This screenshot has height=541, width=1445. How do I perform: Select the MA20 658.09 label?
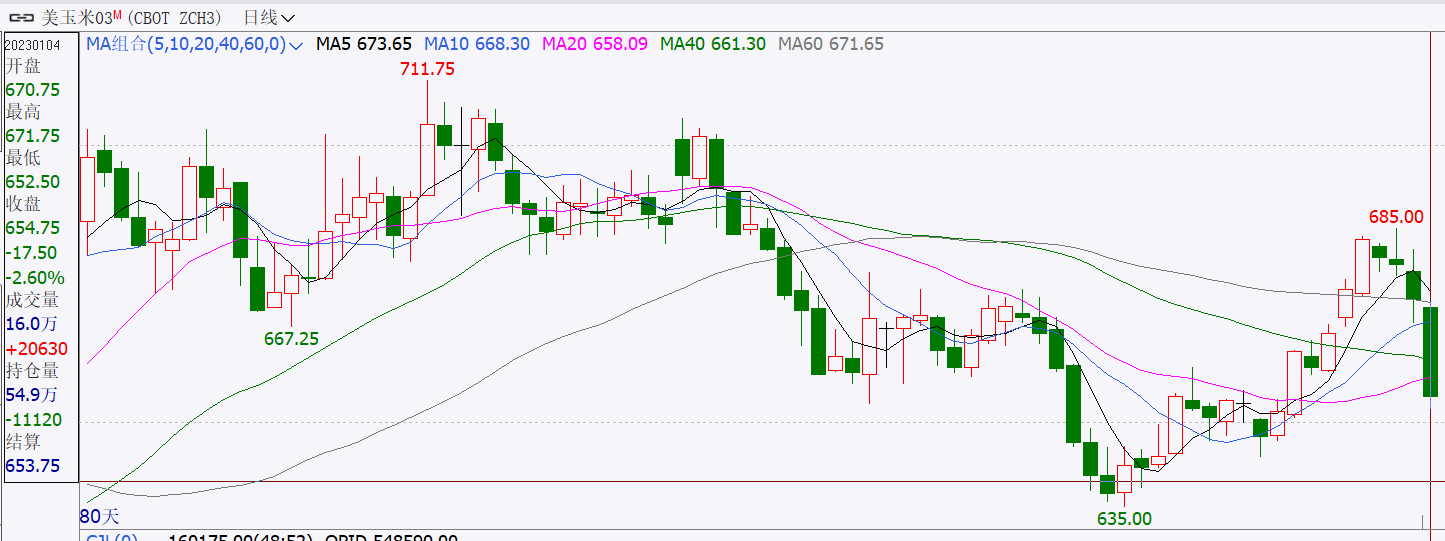pos(595,43)
